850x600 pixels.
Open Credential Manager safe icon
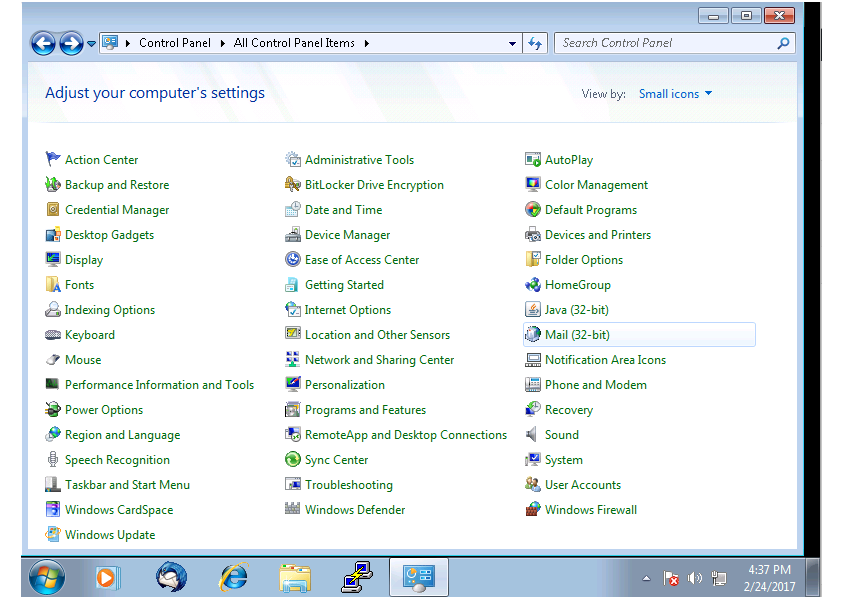(x=53, y=209)
